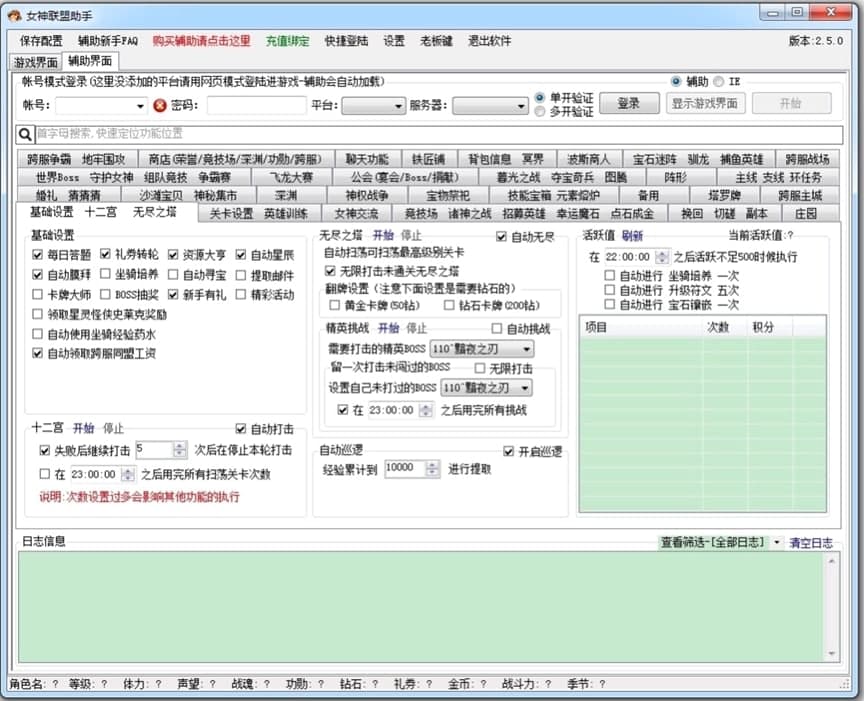Click the spinner arrows on 经验累计到 value

point(435,468)
